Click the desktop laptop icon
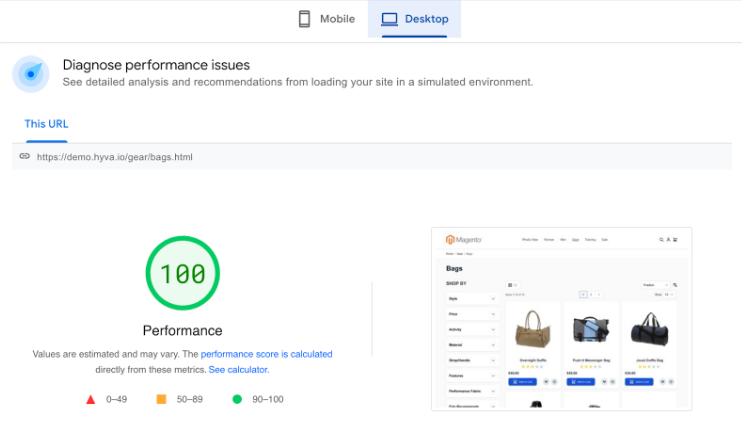The width and height of the screenshot is (742, 442). tap(389, 19)
